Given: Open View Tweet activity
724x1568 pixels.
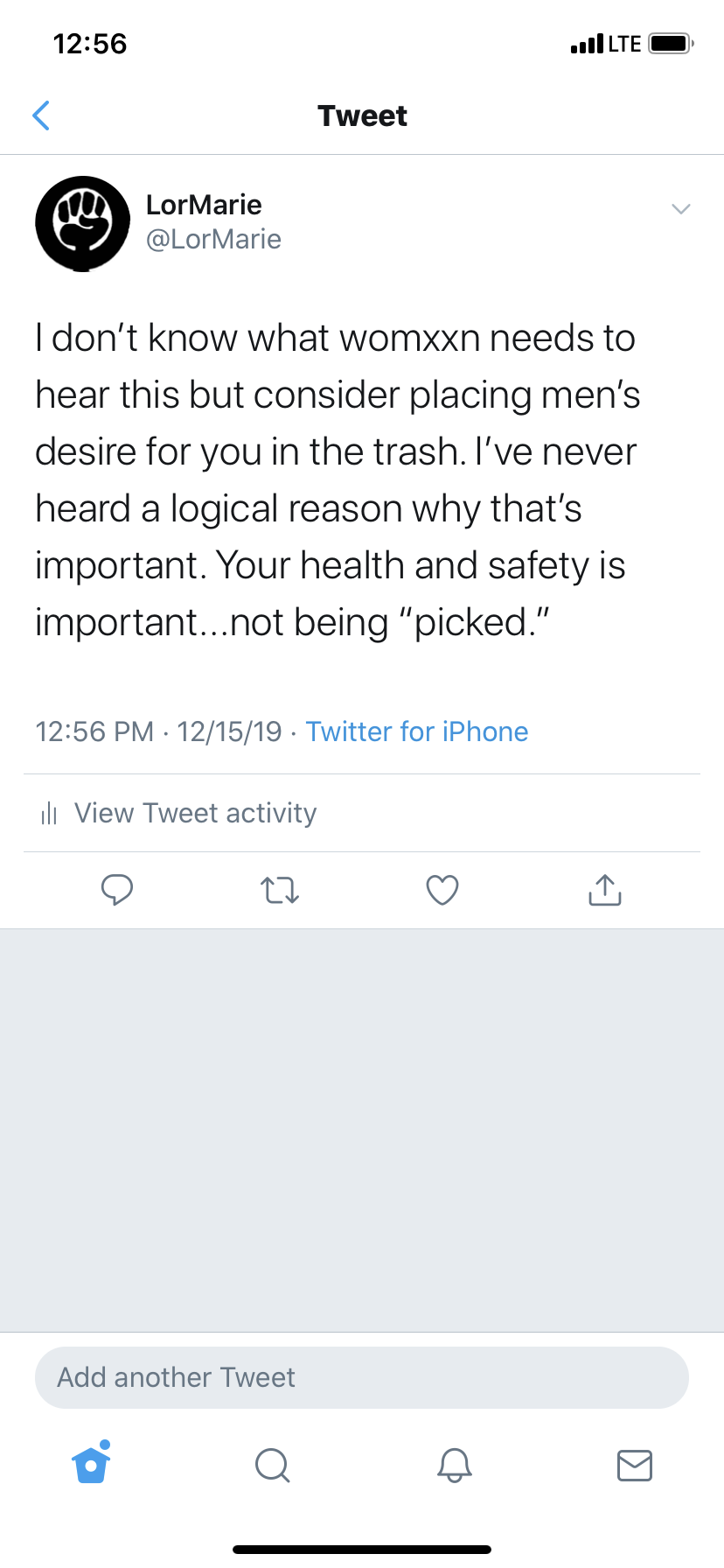Looking at the screenshot, I should [195, 813].
